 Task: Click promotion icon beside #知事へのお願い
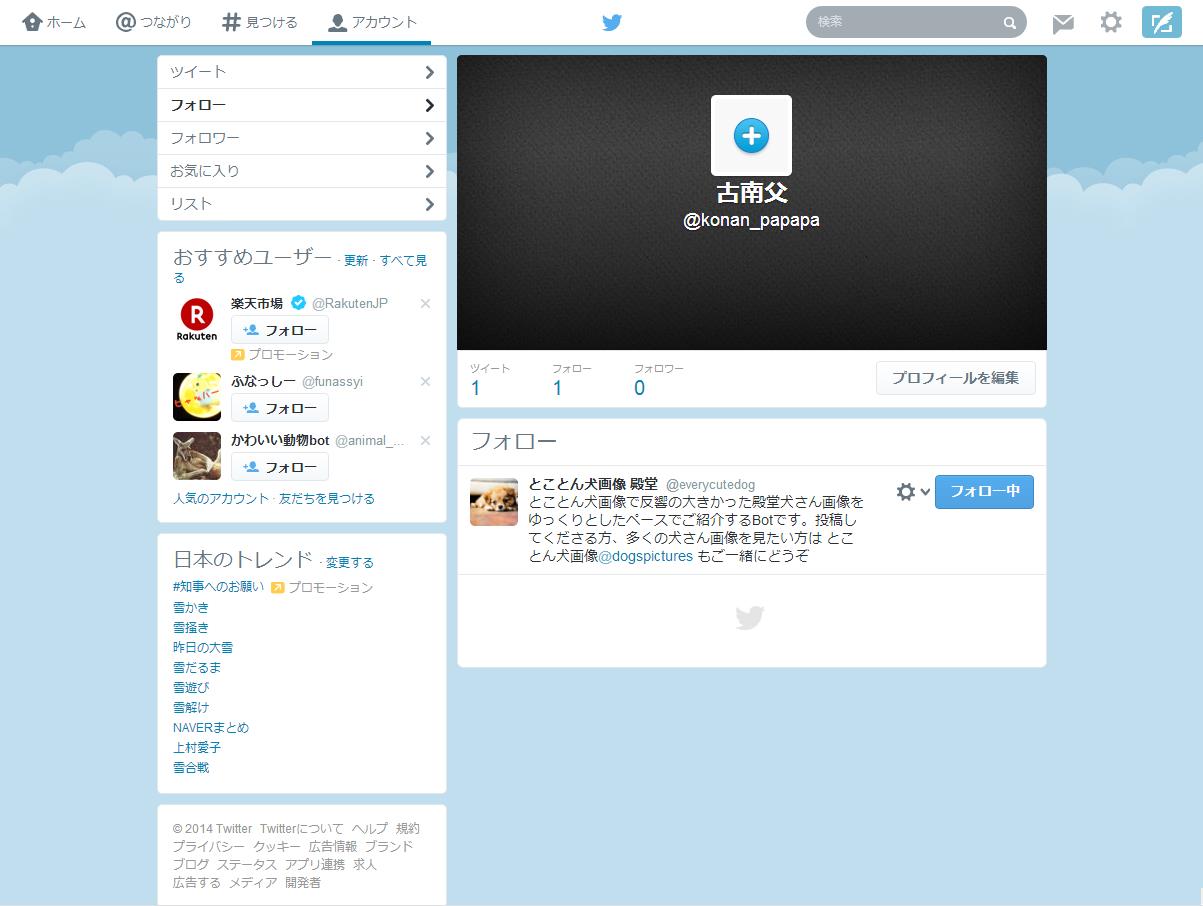click(278, 587)
